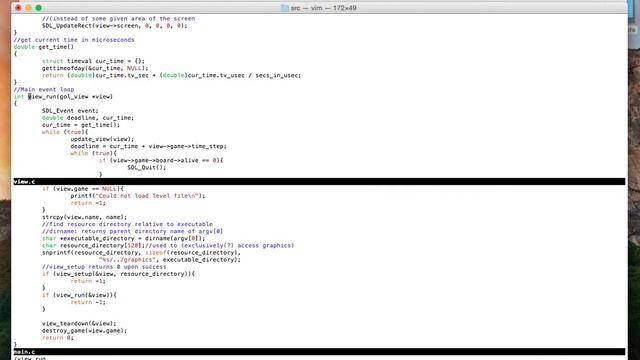The width and height of the screenshot is (640, 360).
Task: Click 'cur_time = get_time();' line
Action: coord(81,125)
